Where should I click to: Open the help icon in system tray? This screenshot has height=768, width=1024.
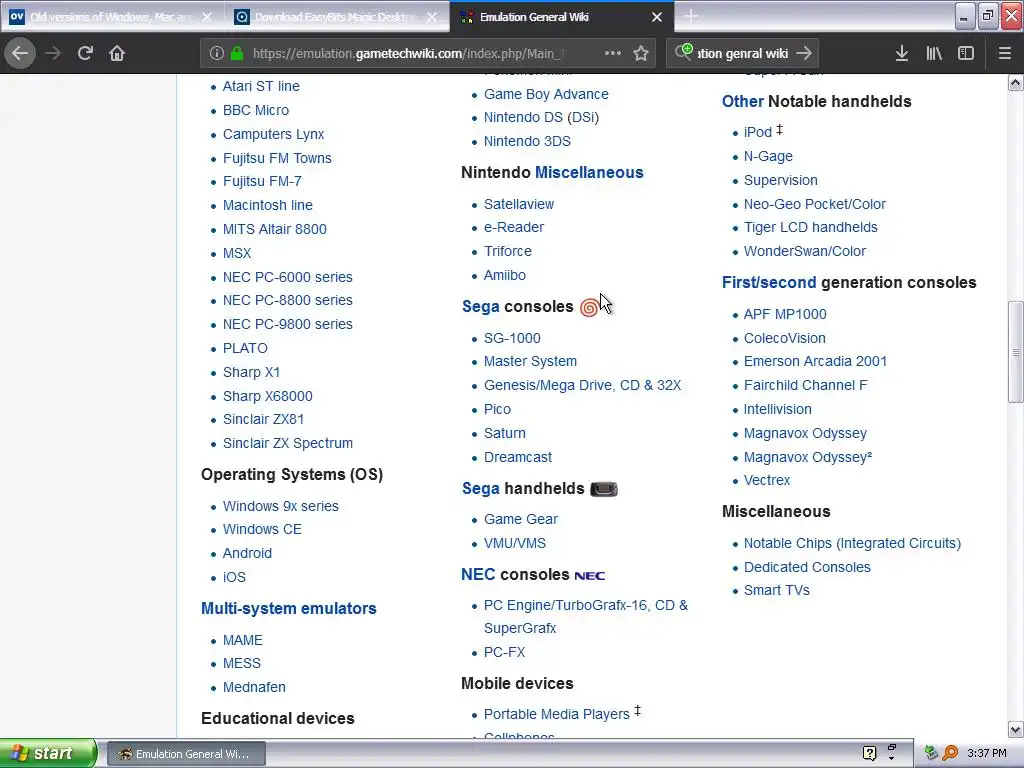869,753
